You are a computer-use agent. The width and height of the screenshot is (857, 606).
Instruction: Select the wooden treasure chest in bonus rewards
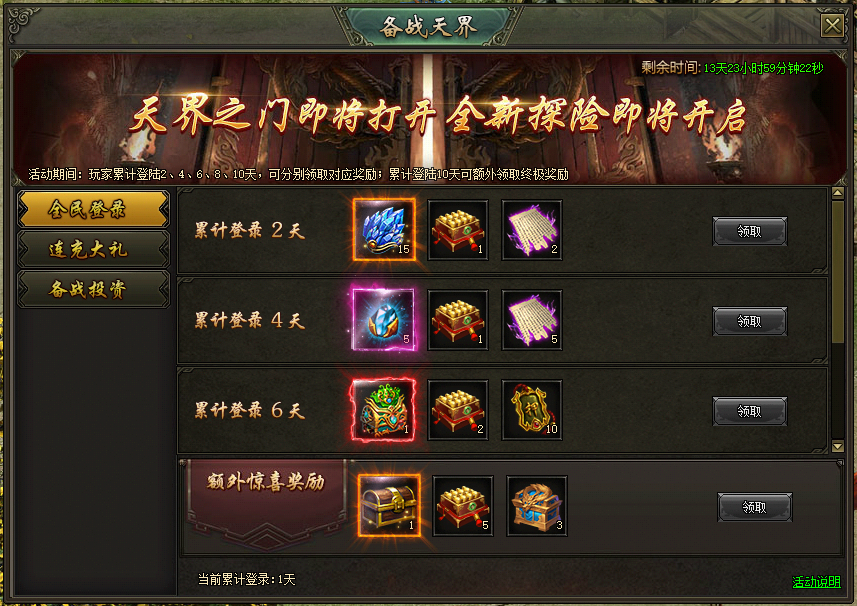(x=389, y=505)
